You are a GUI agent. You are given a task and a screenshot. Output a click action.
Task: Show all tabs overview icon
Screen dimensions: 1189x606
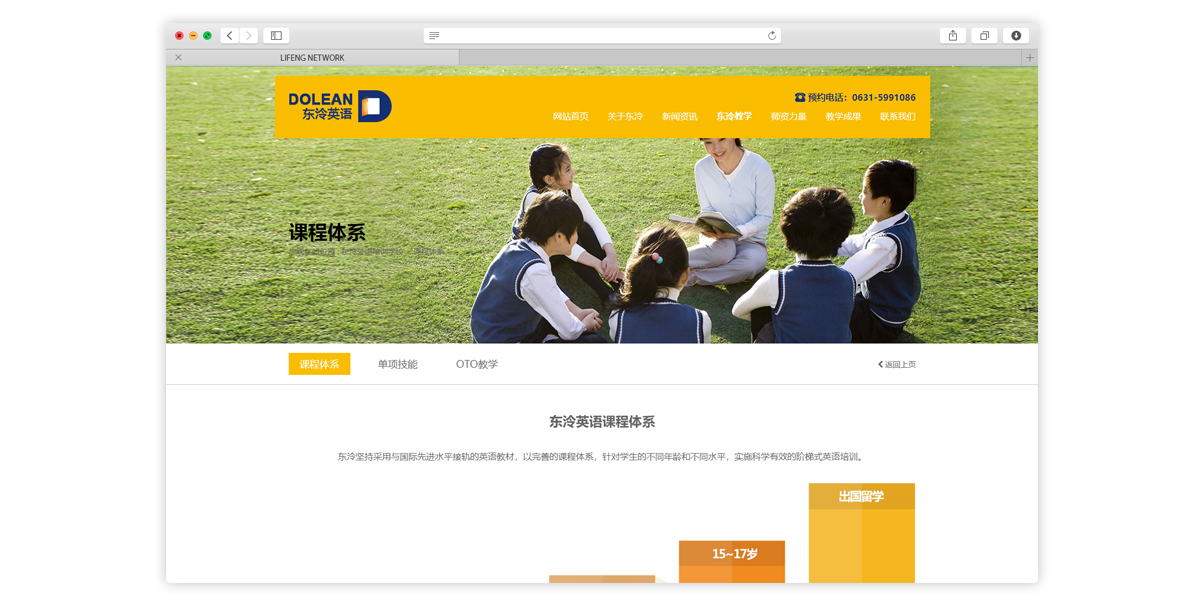984,36
